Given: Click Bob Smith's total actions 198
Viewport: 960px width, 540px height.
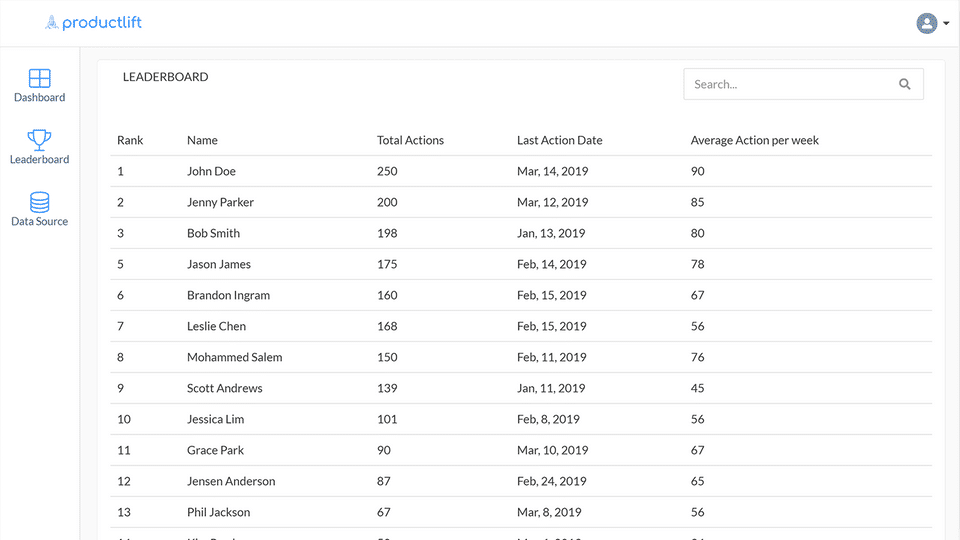Looking at the screenshot, I should tap(387, 233).
